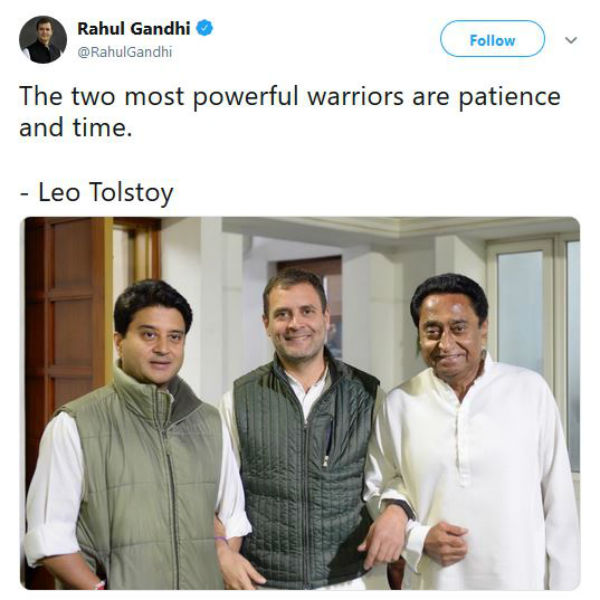This screenshot has width=600, height=600.
Task: Open the attached photo of three men
Action: pyautogui.click(x=300, y=402)
